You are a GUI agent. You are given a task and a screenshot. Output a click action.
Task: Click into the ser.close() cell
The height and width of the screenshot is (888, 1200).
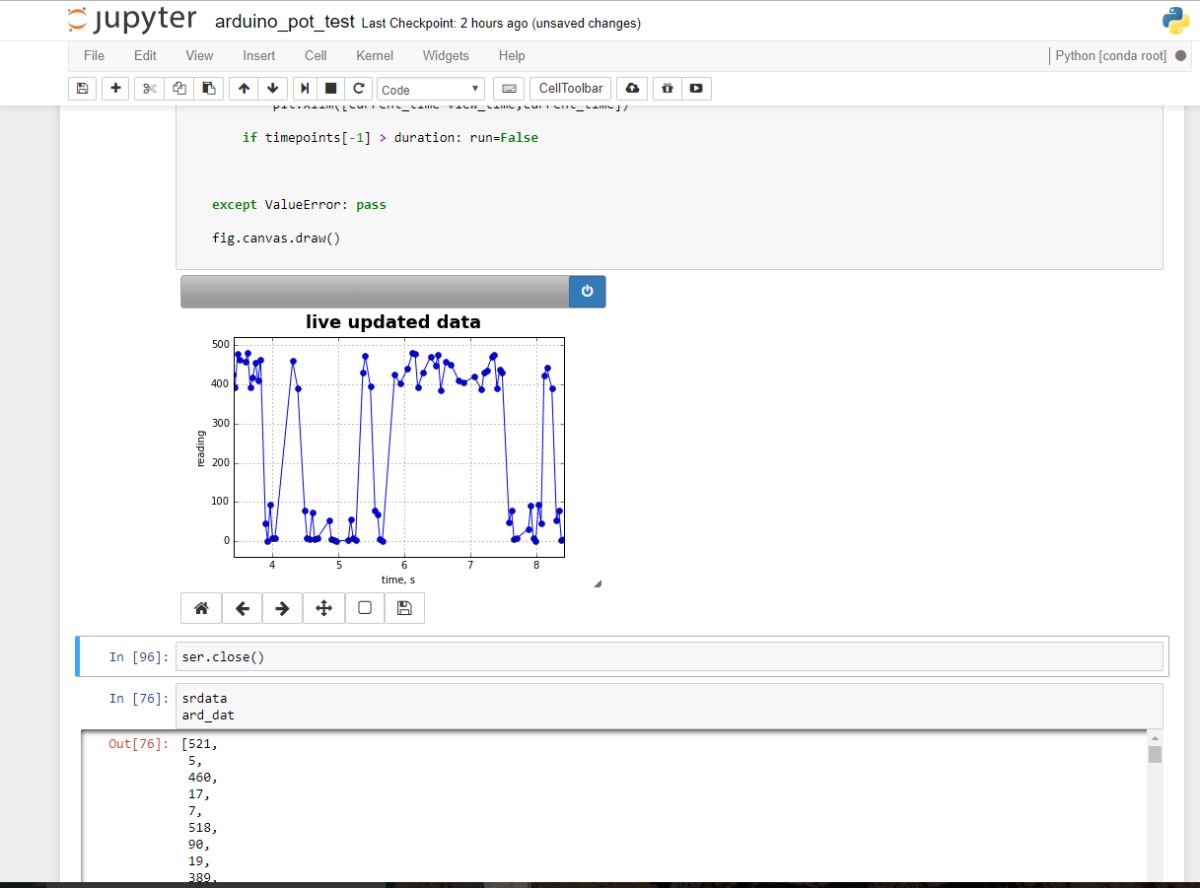pyautogui.click(x=669, y=656)
